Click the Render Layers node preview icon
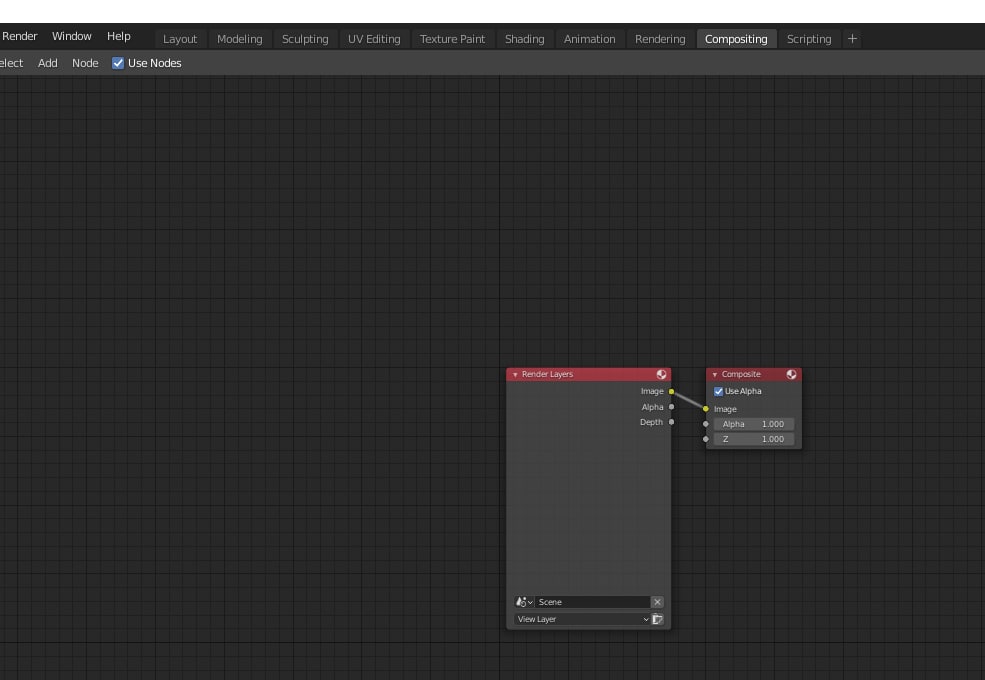 point(661,375)
